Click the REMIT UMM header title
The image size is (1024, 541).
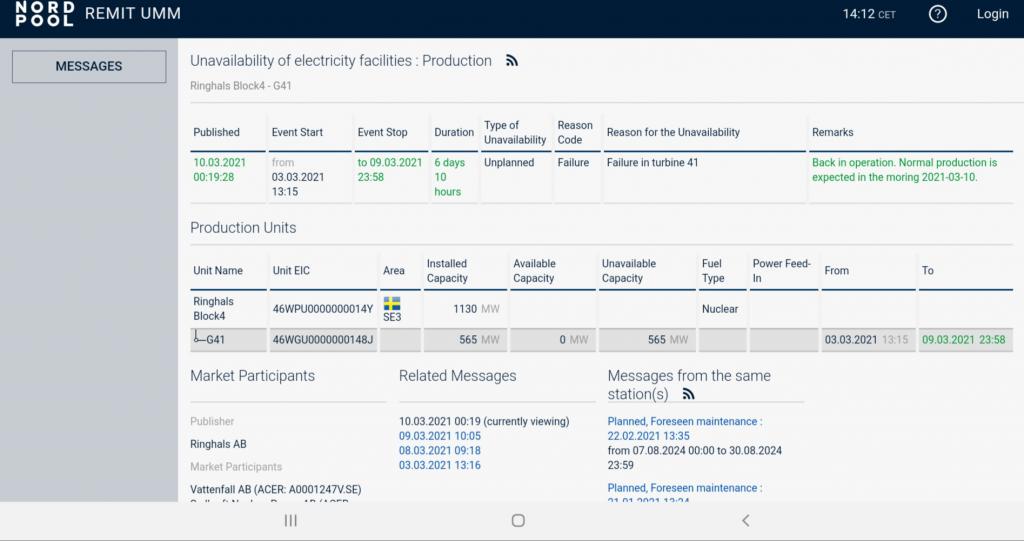tap(133, 14)
